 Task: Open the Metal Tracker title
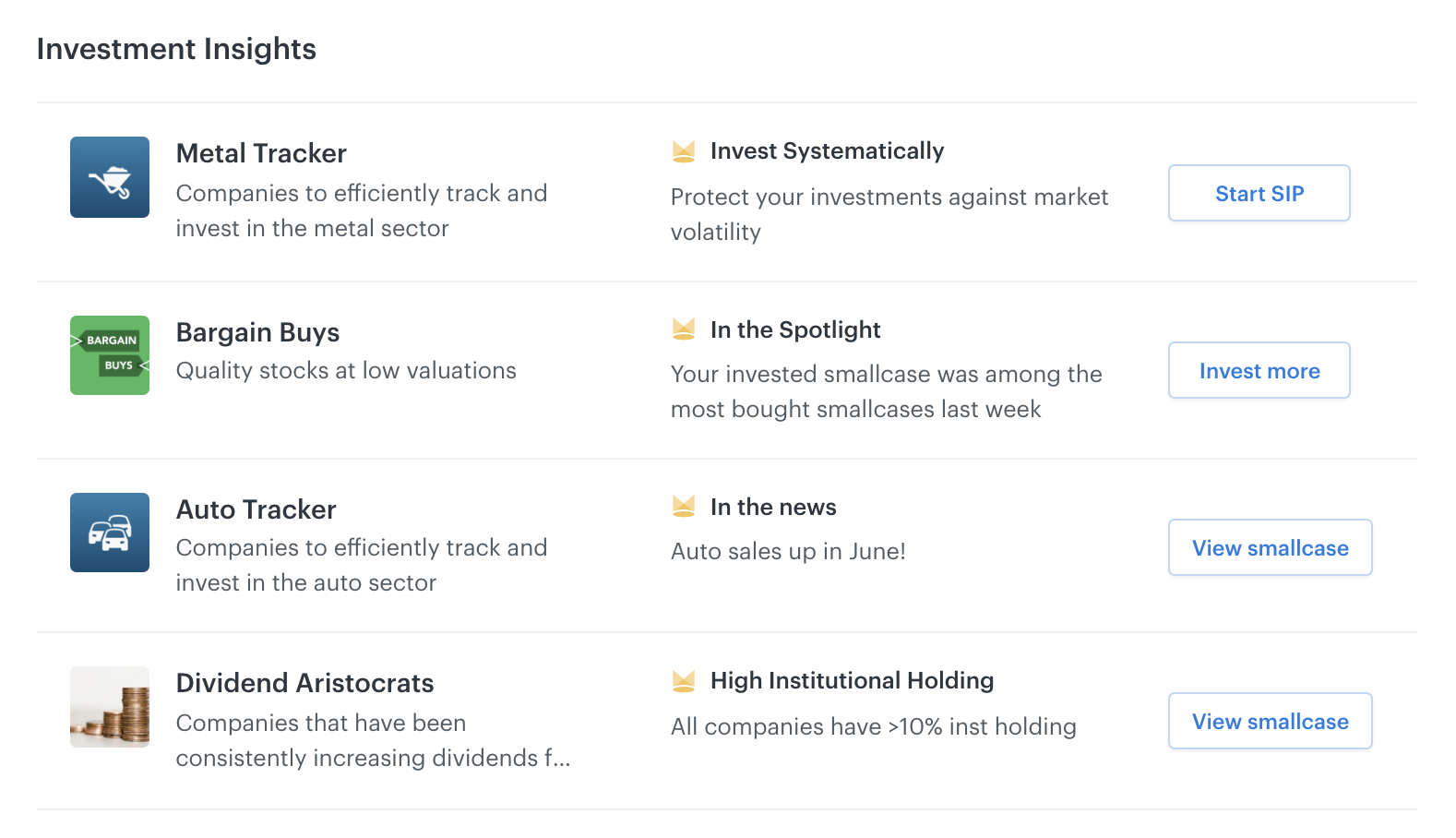pyautogui.click(x=261, y=153)
